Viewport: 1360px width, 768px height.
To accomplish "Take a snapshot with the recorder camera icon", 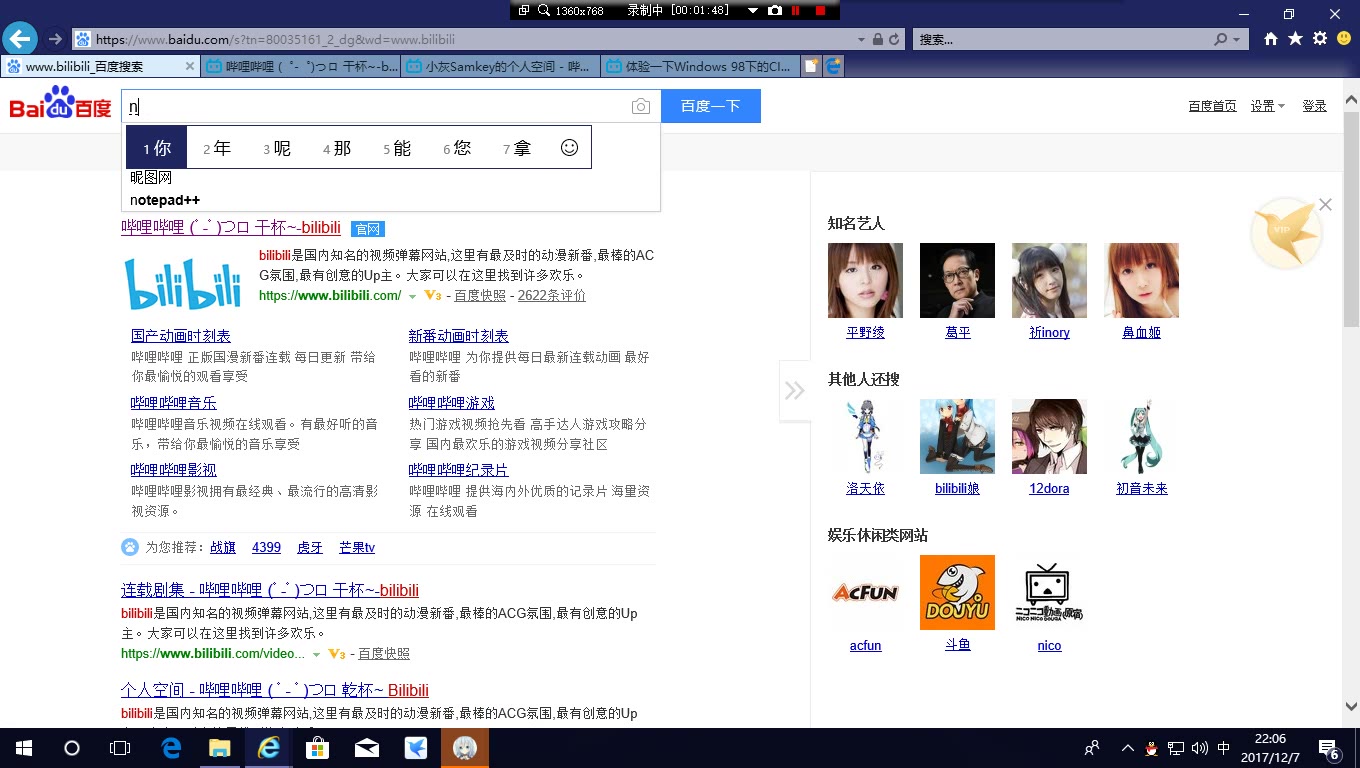I will tap(775, 10).
